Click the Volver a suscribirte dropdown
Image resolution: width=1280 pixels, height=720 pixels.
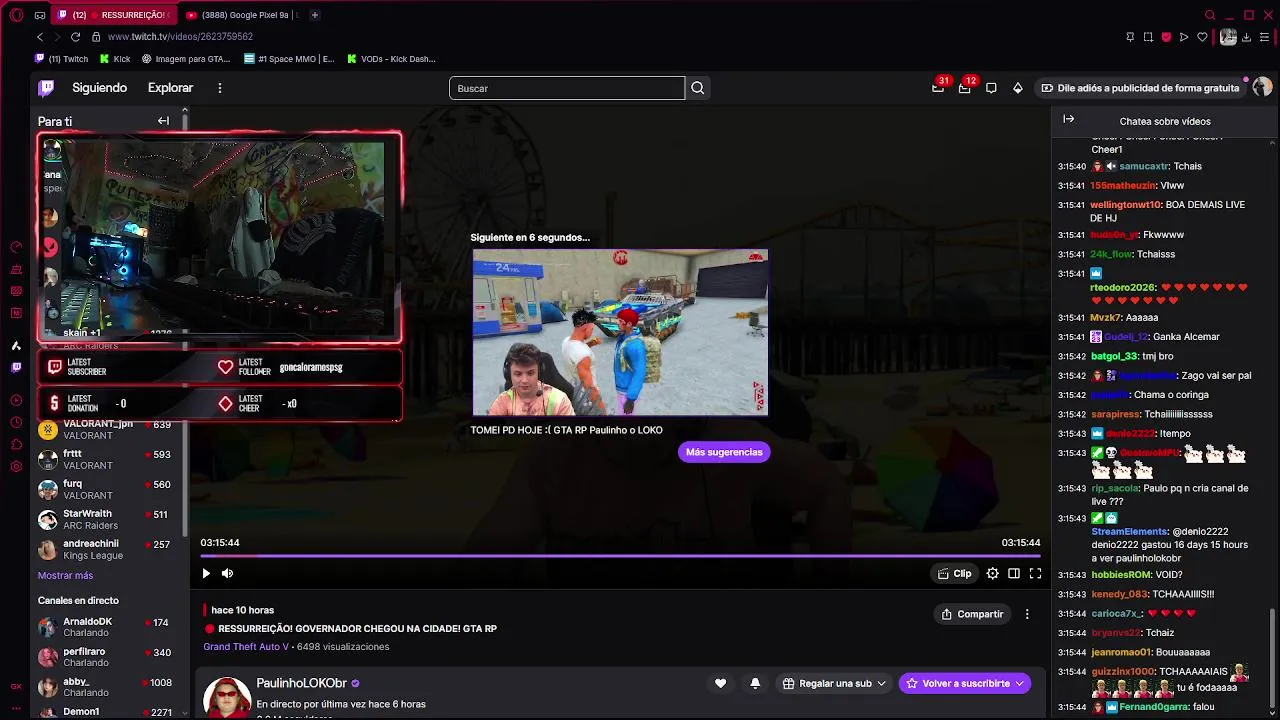click(x=965, y=683)
